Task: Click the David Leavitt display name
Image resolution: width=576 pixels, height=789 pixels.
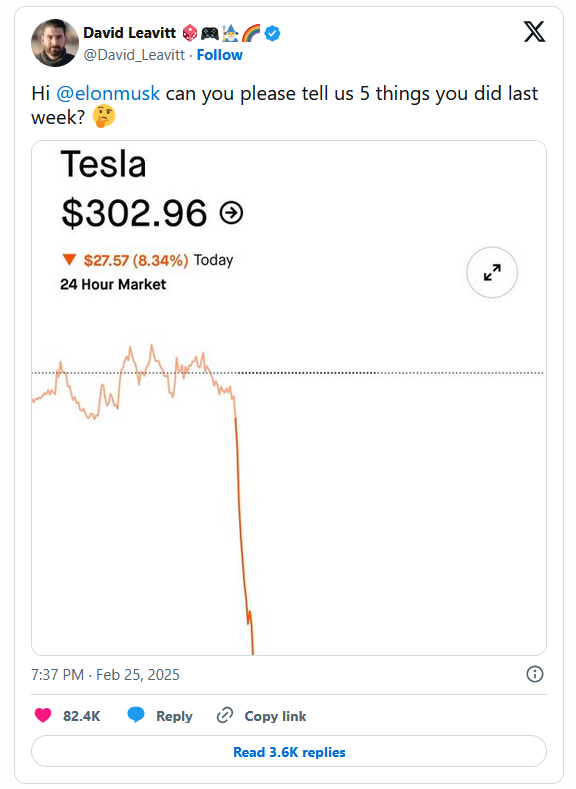Action: (129, 33)
